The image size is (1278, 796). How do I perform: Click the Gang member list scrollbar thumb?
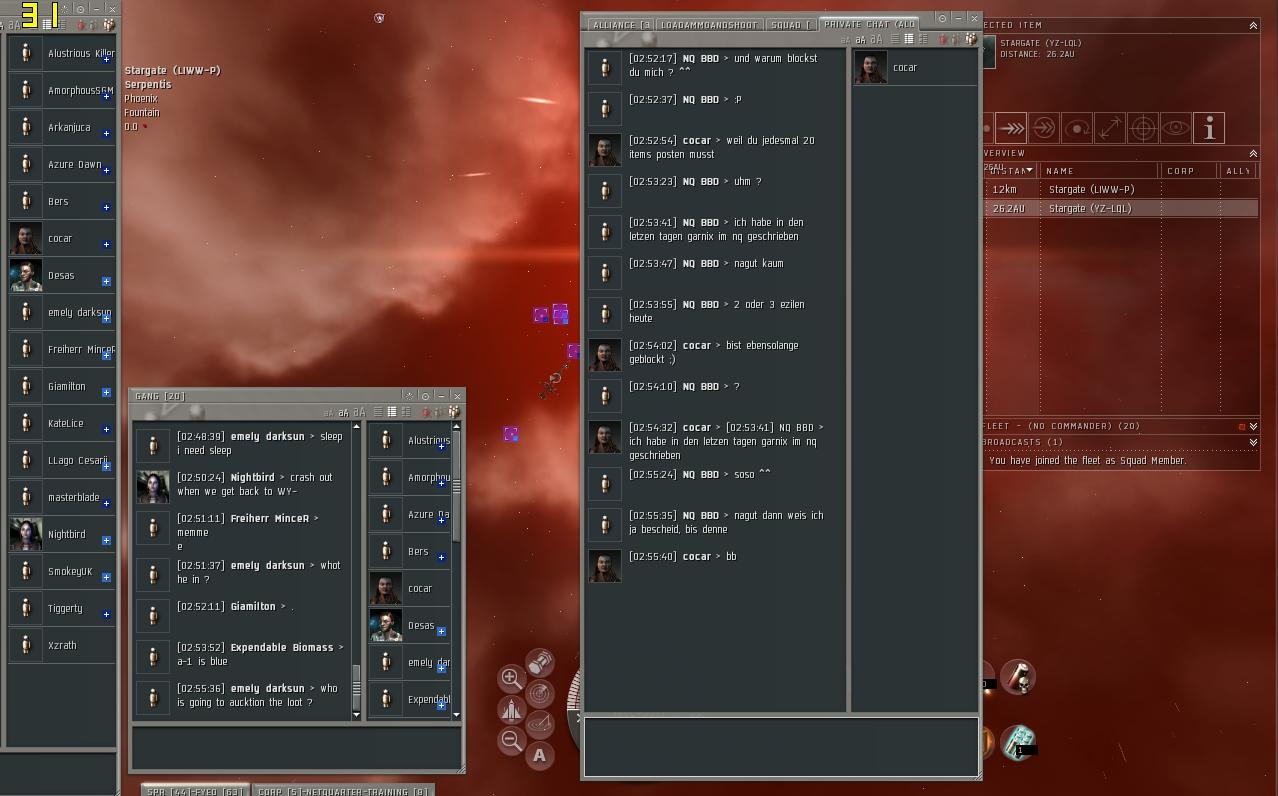click(456, 486)
